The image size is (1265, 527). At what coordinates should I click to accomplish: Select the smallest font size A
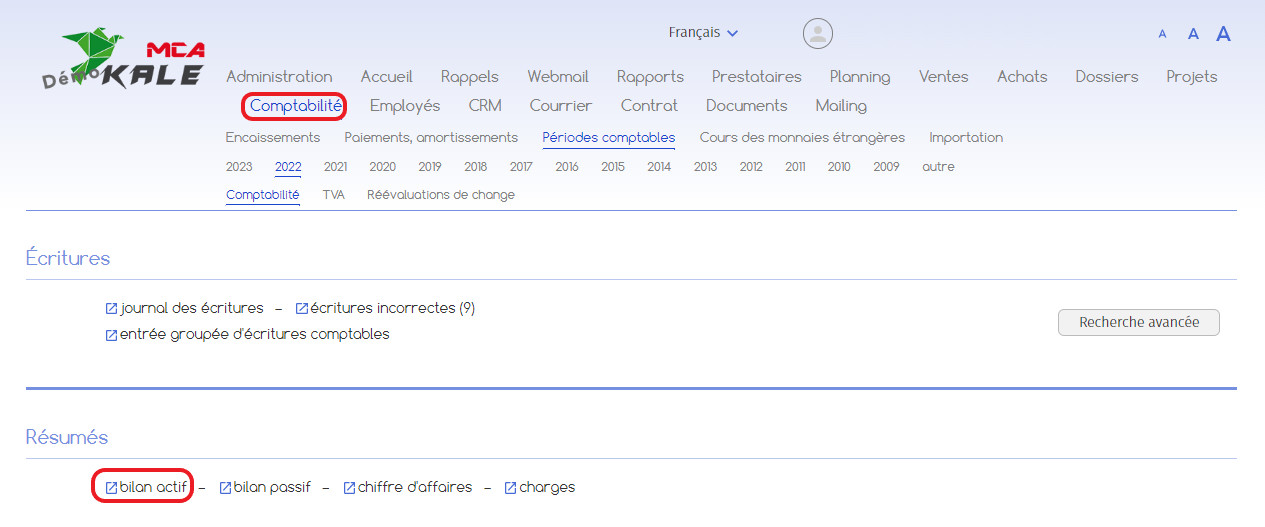tap(1162, 34)
